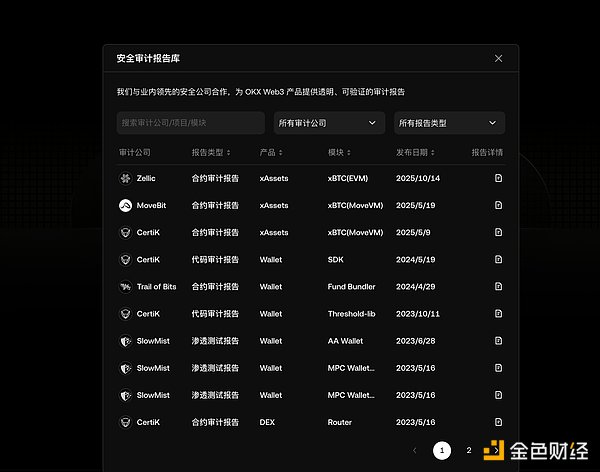Select page 1 in pagination
This screenshot has width=600, height=472.
click(442, 451)
